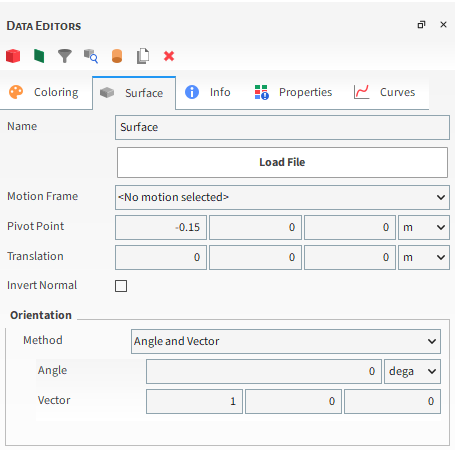The width and height of the screenshot is (455, 450).
Task: Close the Data Editors panel
Action: [x=443, y=25]
